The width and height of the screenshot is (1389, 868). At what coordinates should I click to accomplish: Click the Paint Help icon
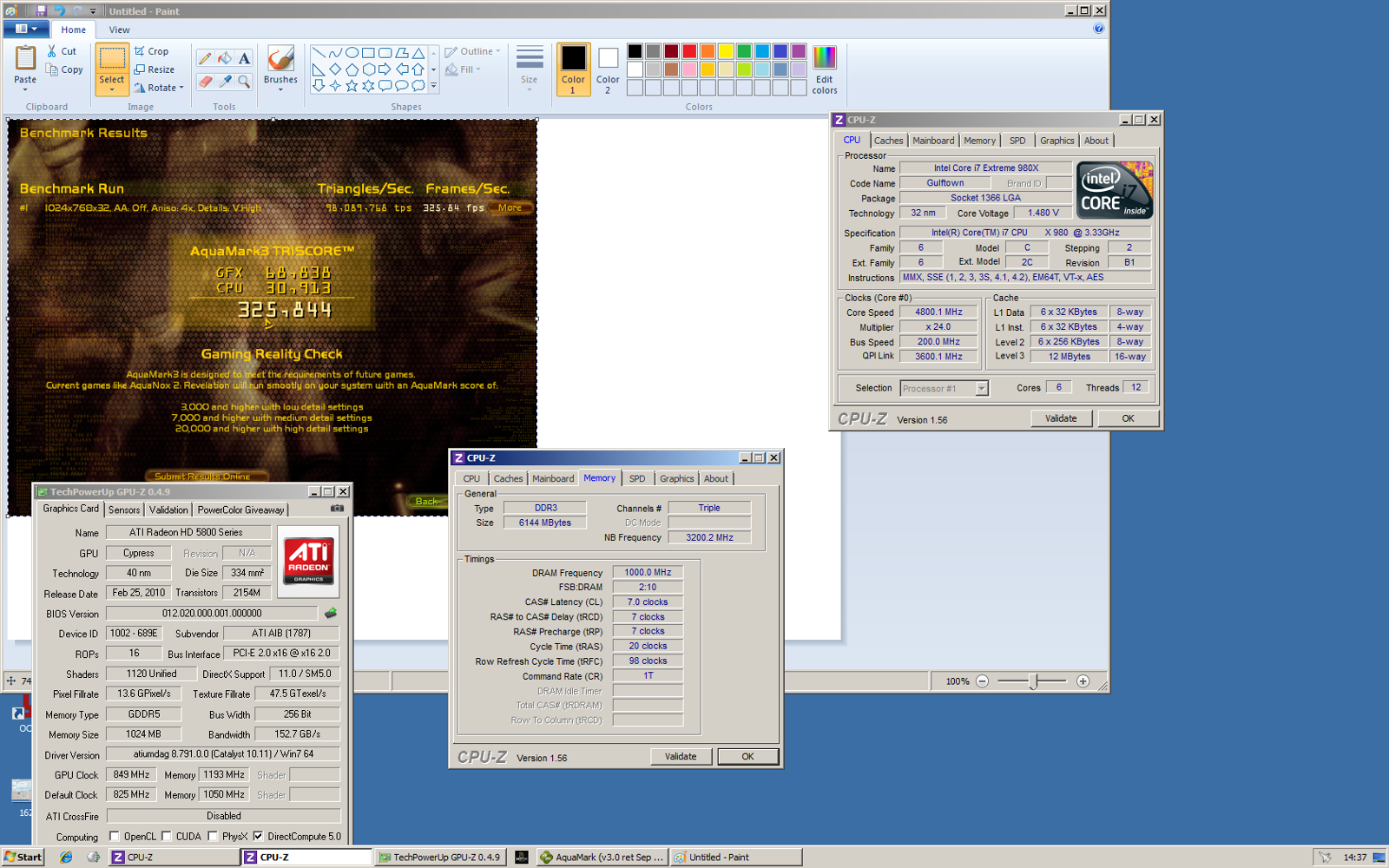coord(1099,29)
